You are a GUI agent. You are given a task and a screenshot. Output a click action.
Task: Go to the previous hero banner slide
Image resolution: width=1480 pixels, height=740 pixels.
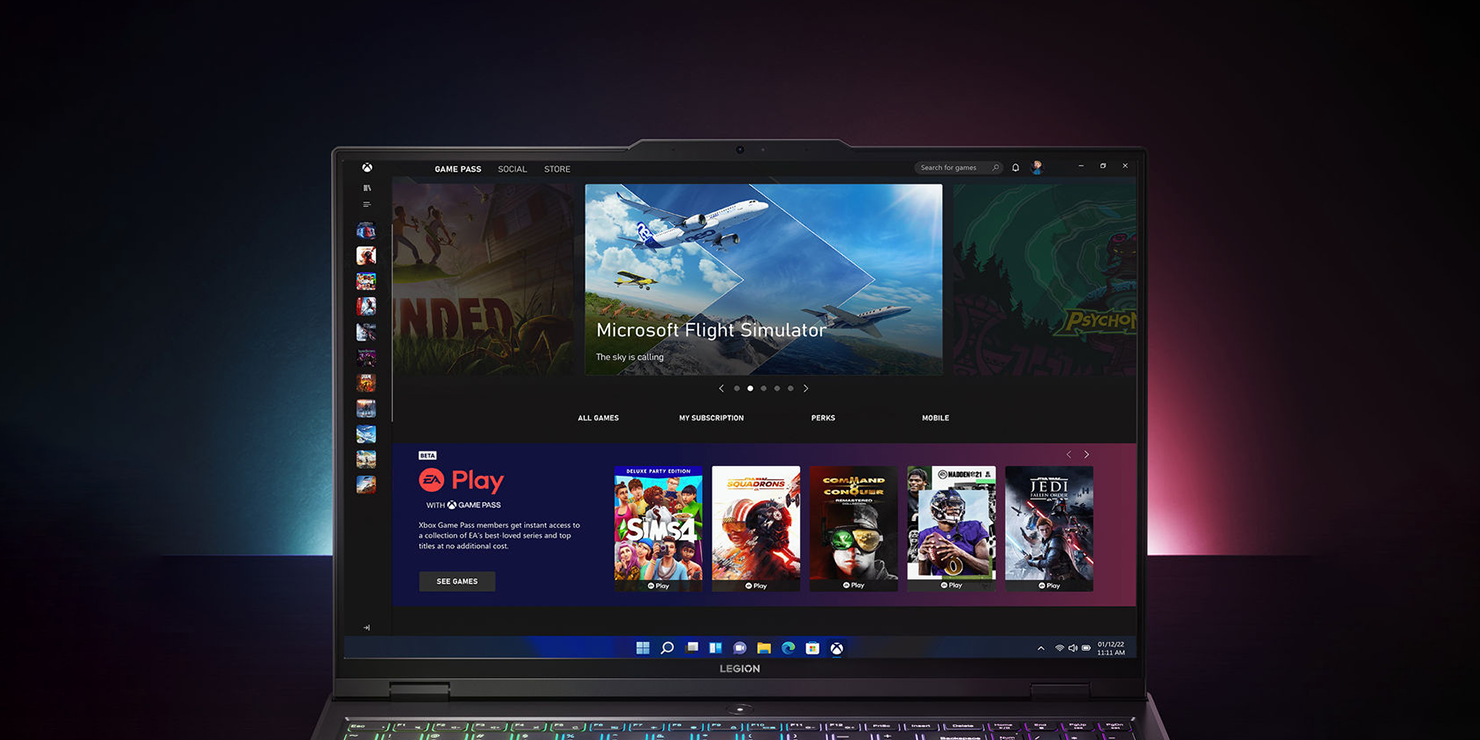(x=721, y=388)
